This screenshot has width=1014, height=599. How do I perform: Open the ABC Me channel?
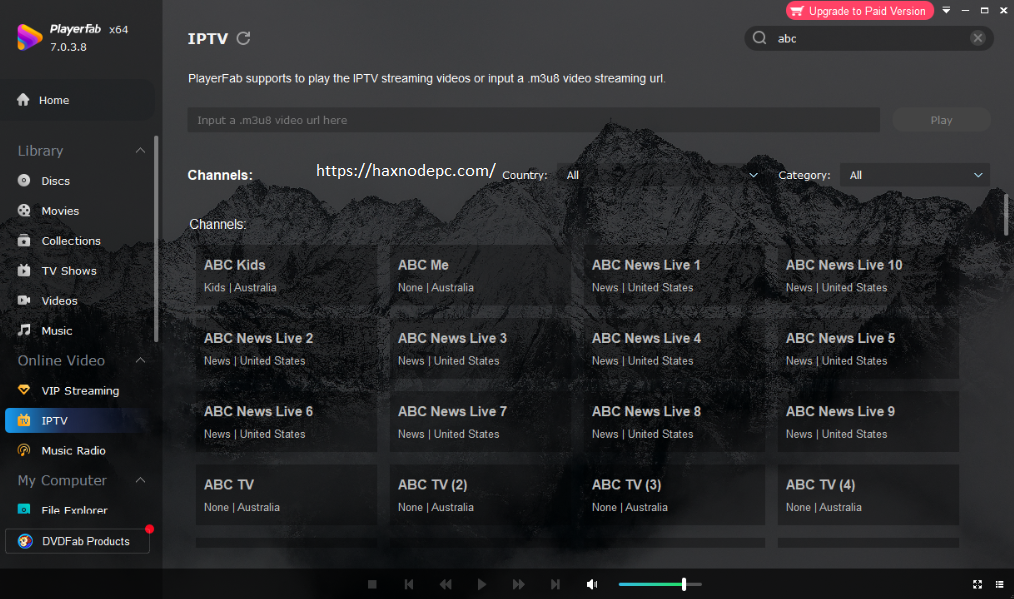[x=480, y=275]
